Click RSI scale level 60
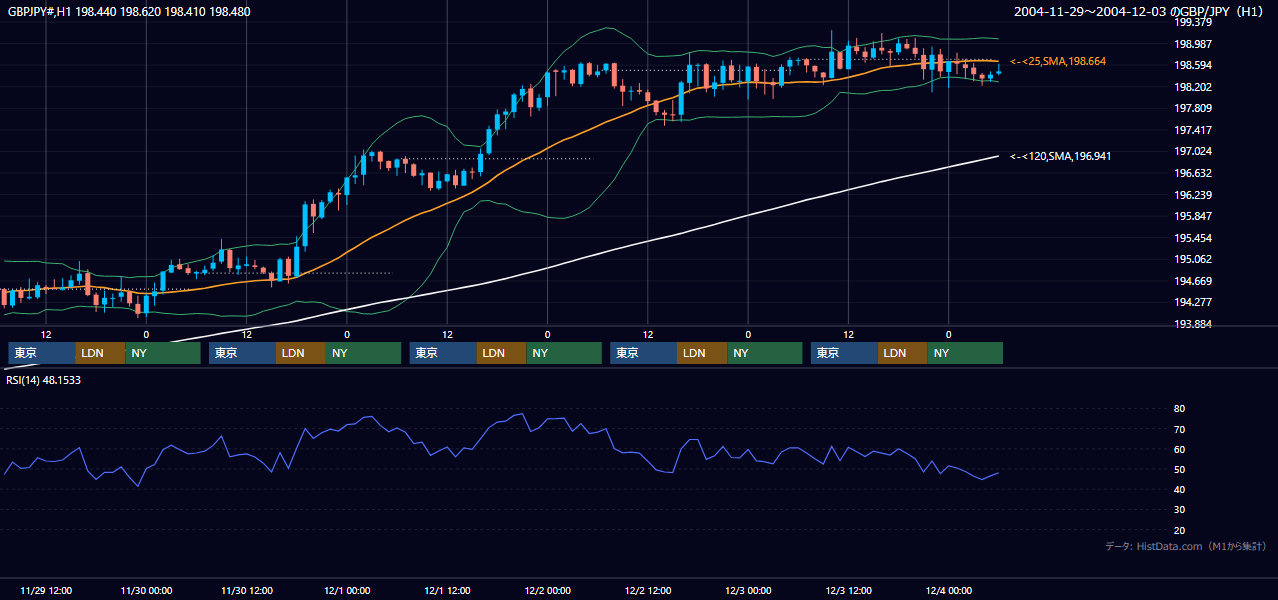 point(1179,450)
